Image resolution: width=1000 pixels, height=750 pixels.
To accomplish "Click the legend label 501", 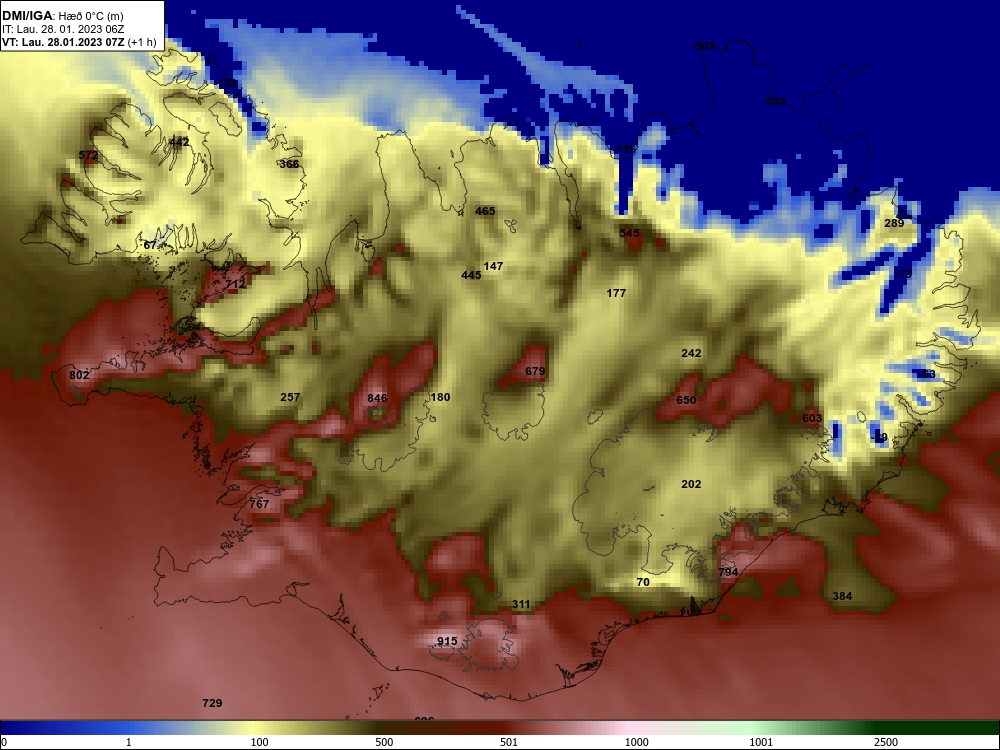I will tap(509, 742).
